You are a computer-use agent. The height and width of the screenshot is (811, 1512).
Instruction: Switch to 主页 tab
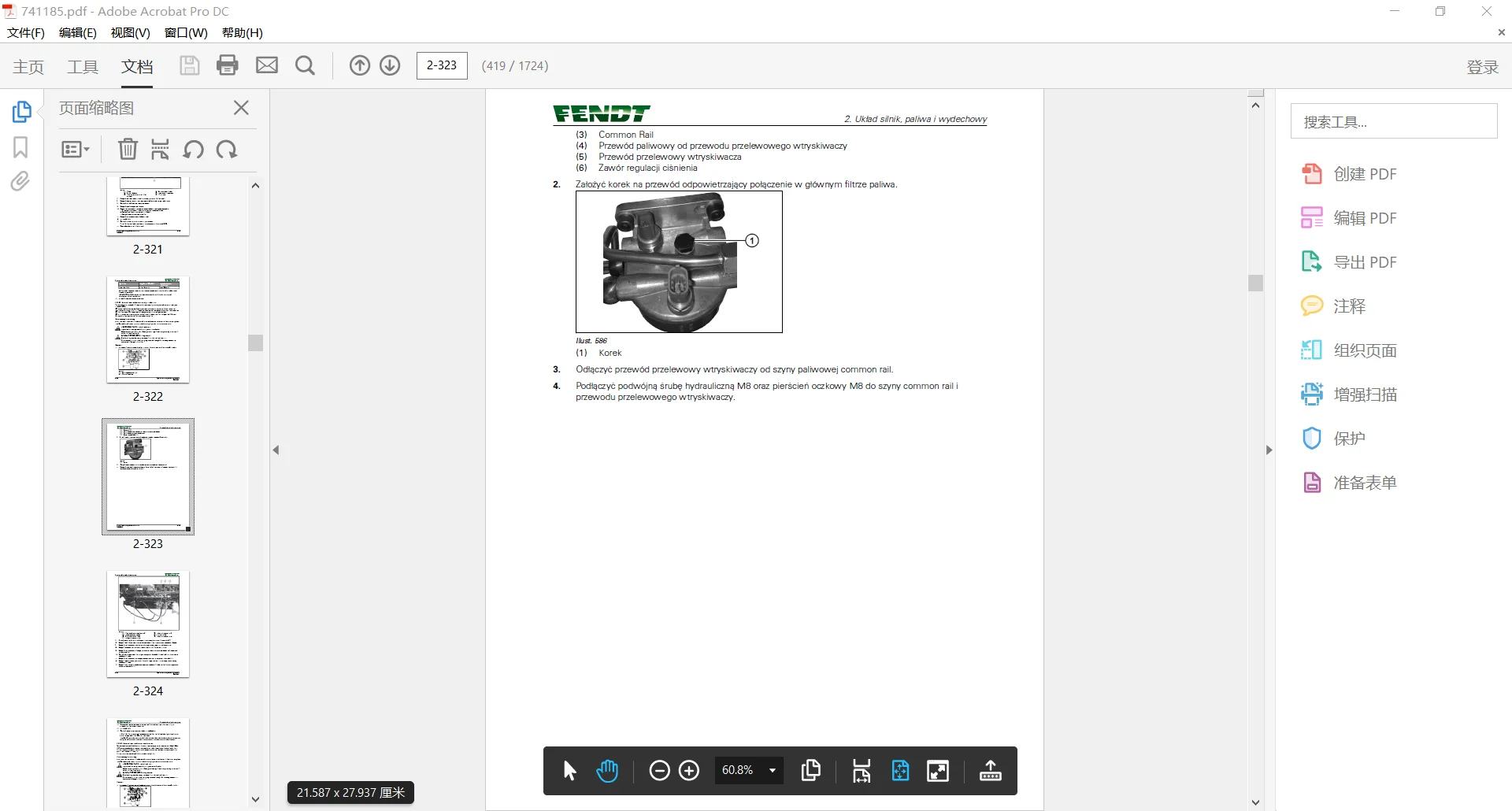click(28, 67)
